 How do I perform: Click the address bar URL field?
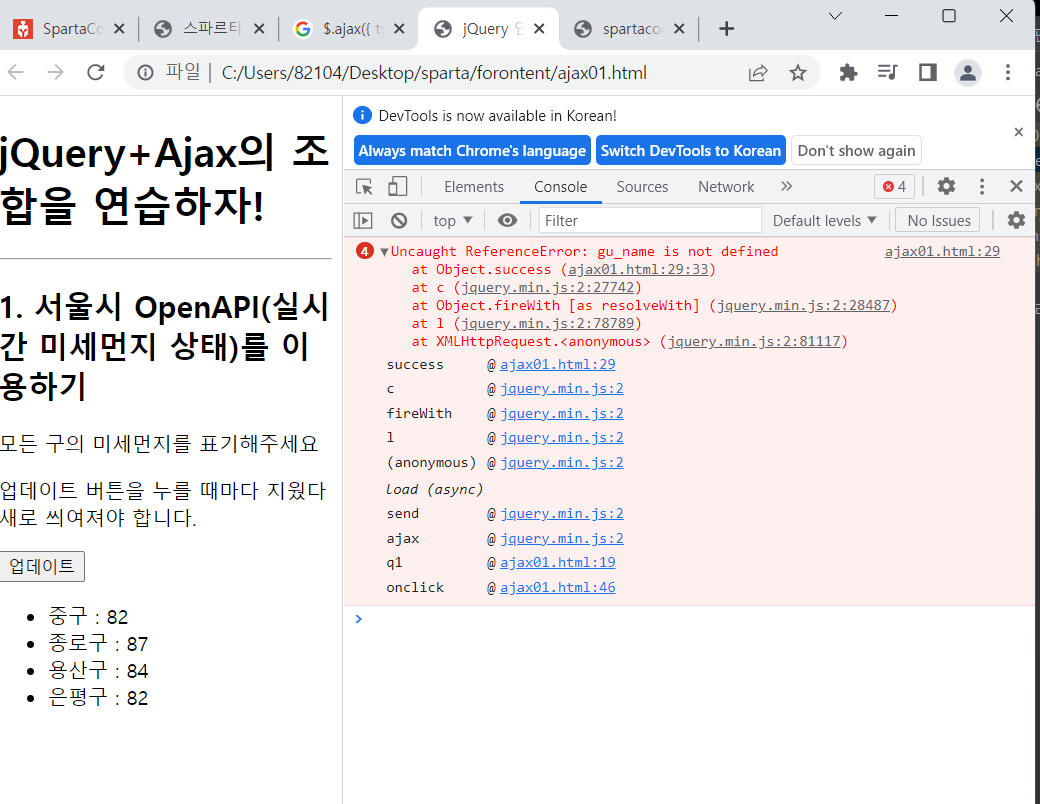(x=434, y=73)
